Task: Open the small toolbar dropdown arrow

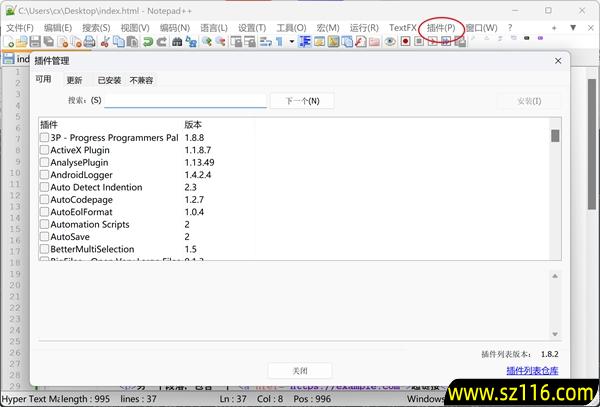Action: point(292,41)
